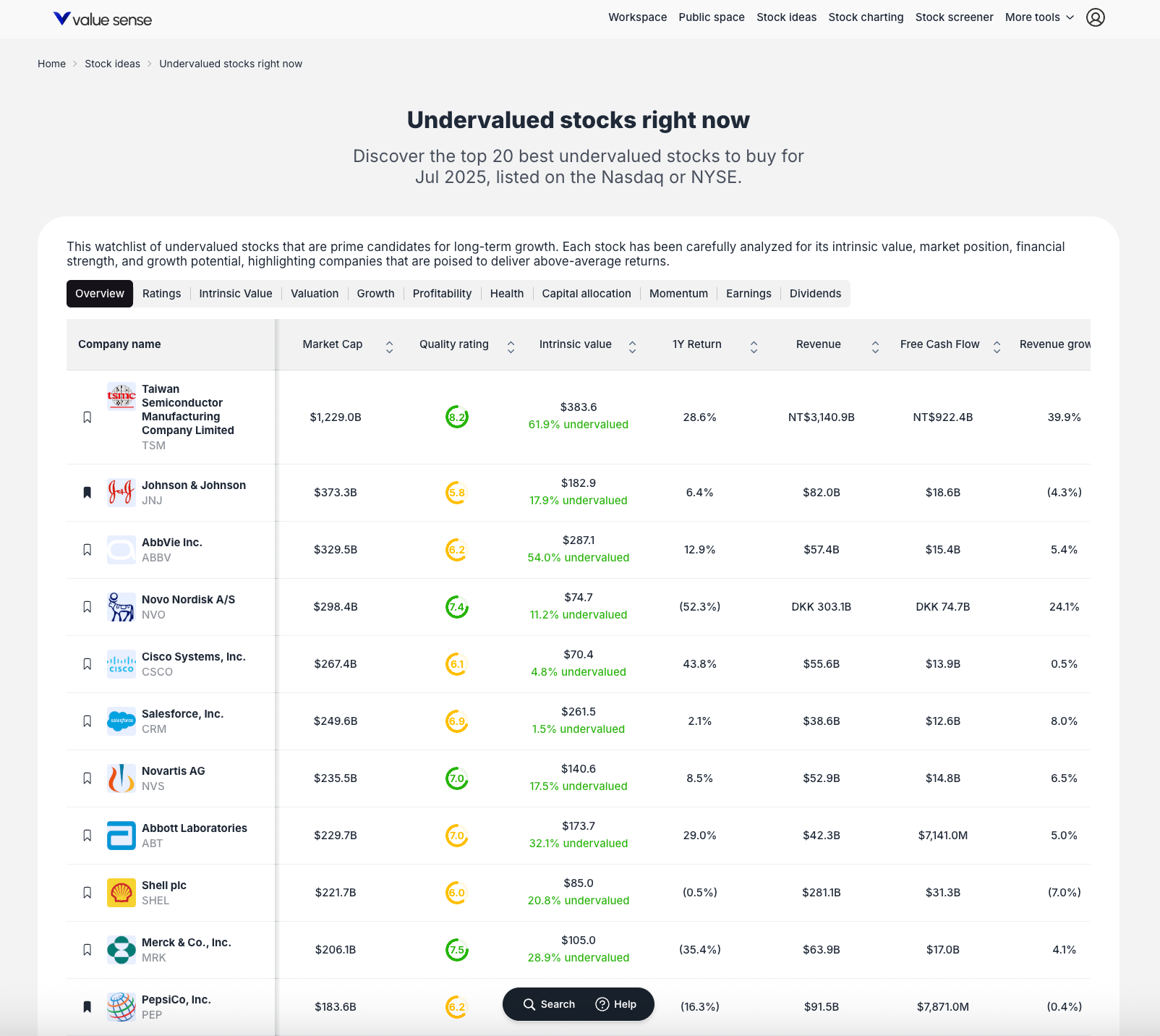Click the Abbott Laboratories logo
The width and height of the screenshot is (1160, 1036).
click(121, 836)
